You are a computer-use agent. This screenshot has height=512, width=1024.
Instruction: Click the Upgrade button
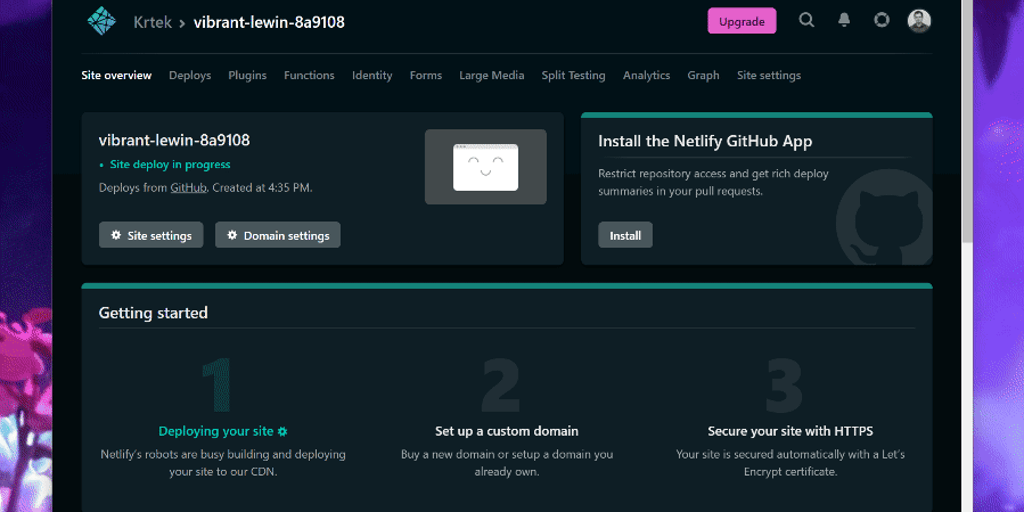point(742,21)
